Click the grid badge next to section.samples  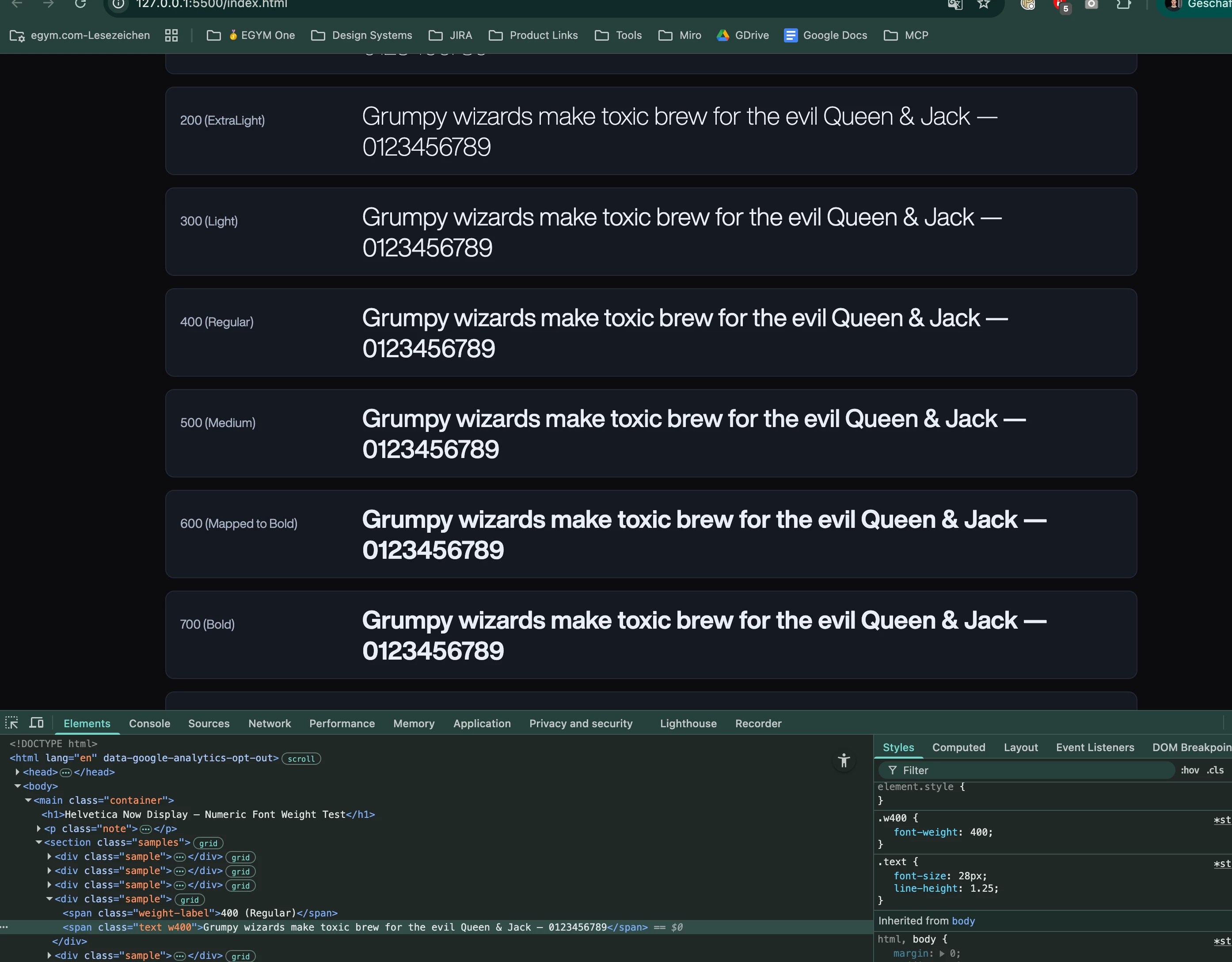[x=208, y=843]
